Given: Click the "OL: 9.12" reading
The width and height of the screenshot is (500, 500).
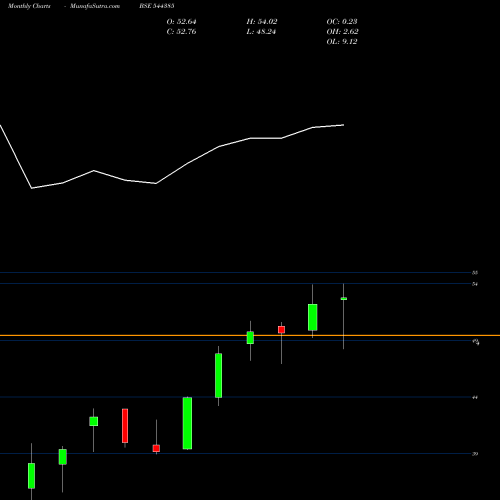Looking at the screenshot, I should click(x=342, y=42).
